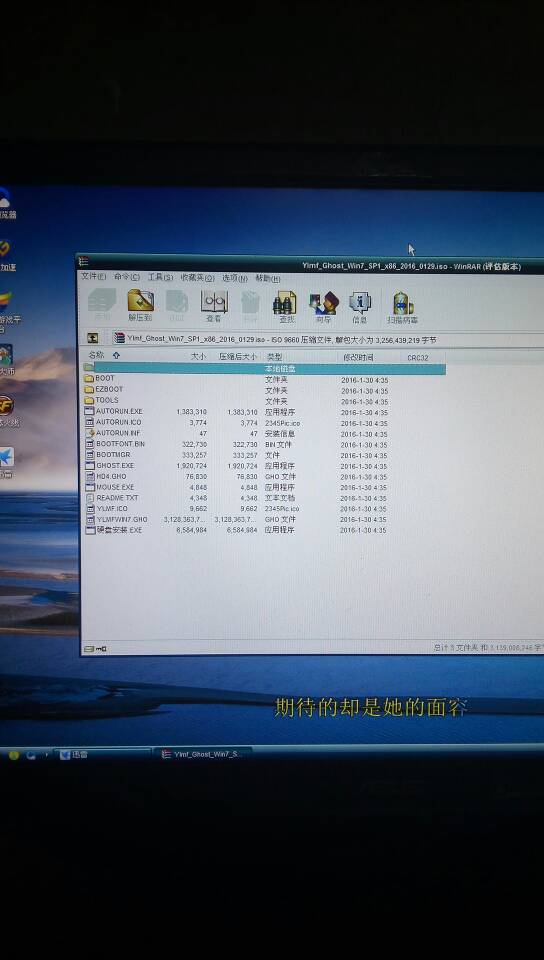The image size is (544, 960).
Task: Click the 扫描病毒 (Scan virus) toolbar icon
Action: tap(403, 307)
